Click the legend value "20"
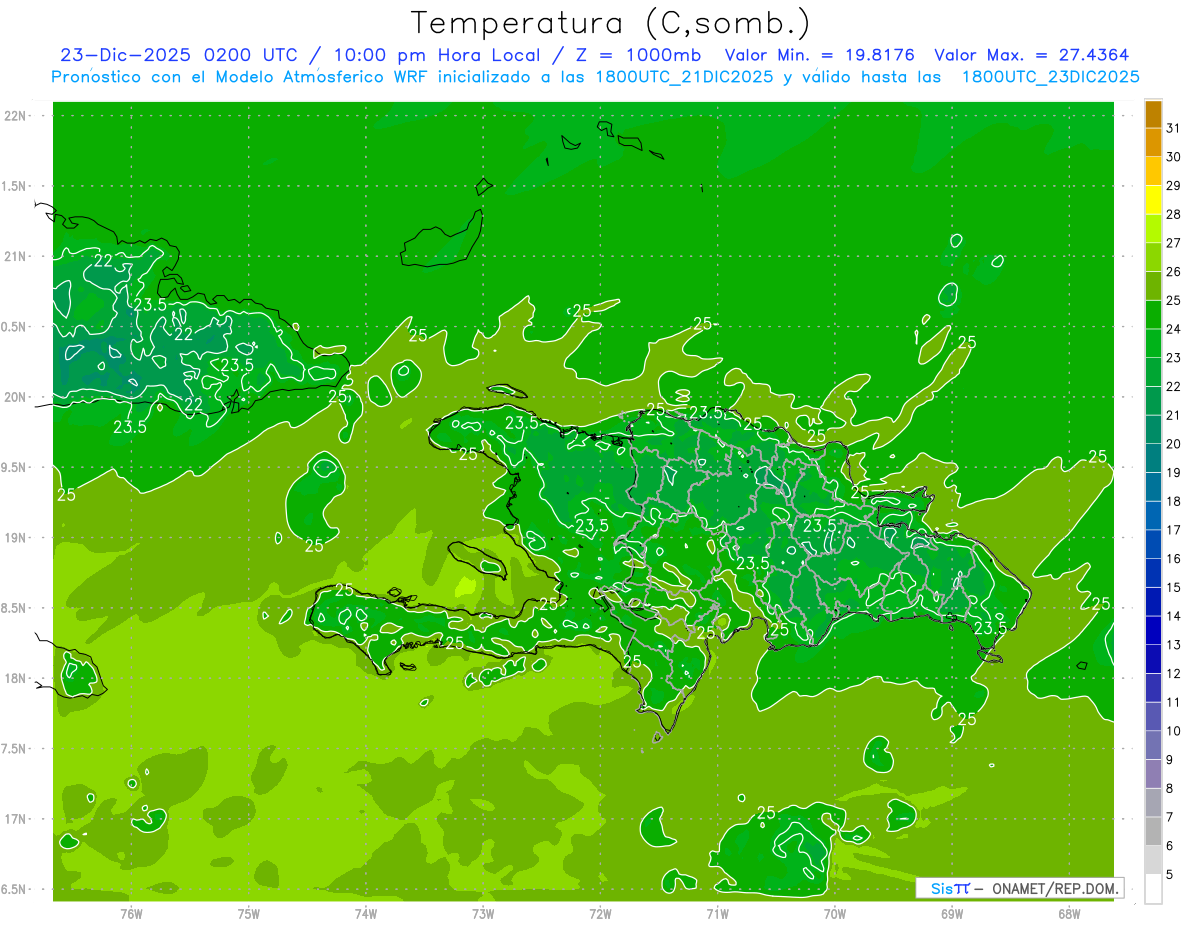 point(1174,444)
